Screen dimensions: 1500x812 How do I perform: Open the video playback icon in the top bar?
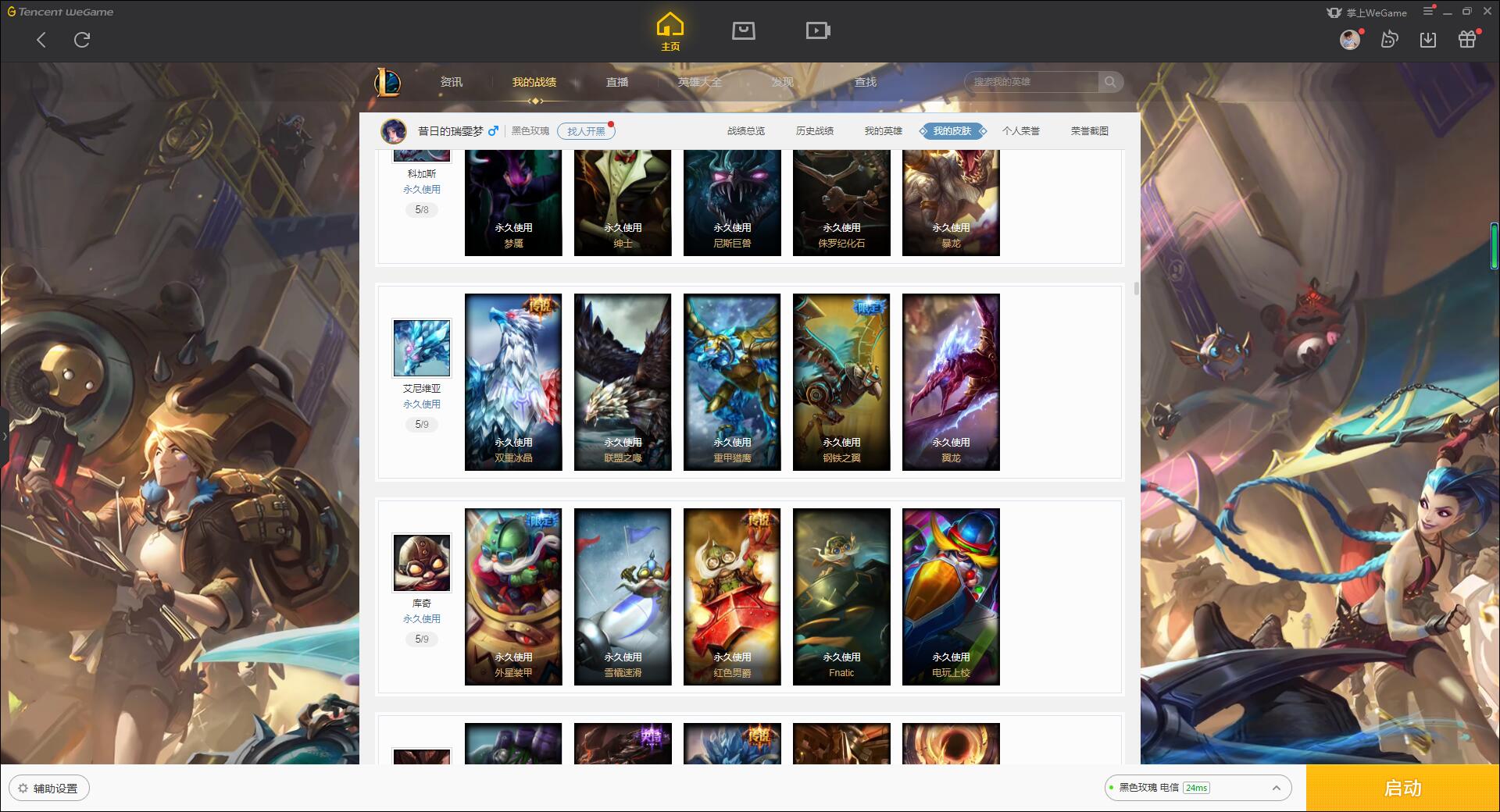click(818, 30)
